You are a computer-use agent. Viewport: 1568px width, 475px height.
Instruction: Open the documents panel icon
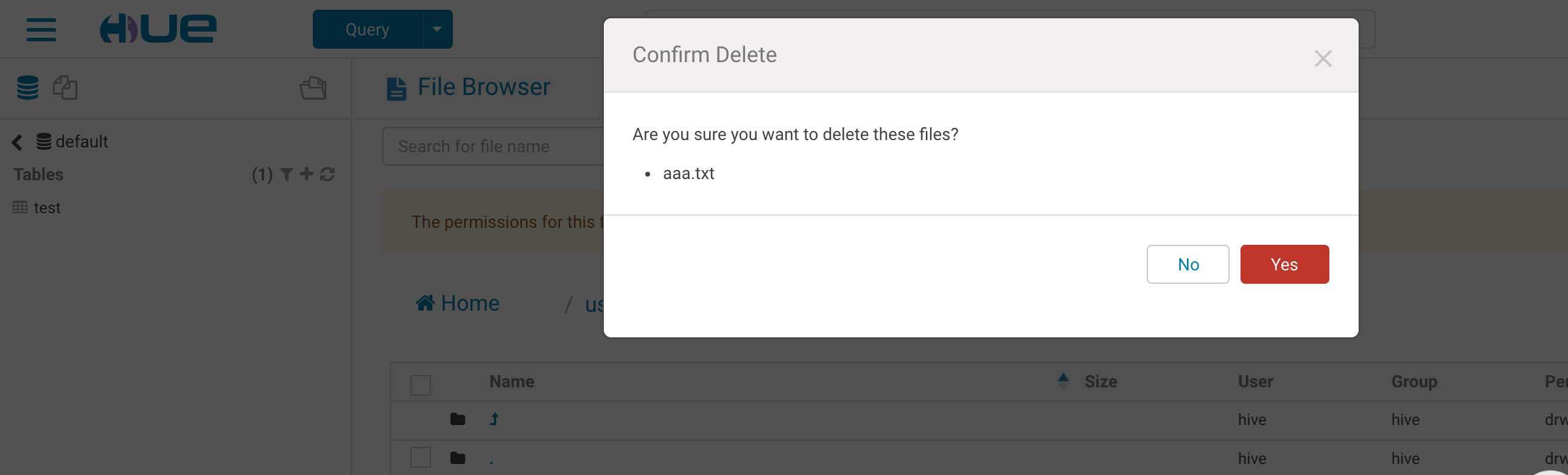(x=65, y=88)
